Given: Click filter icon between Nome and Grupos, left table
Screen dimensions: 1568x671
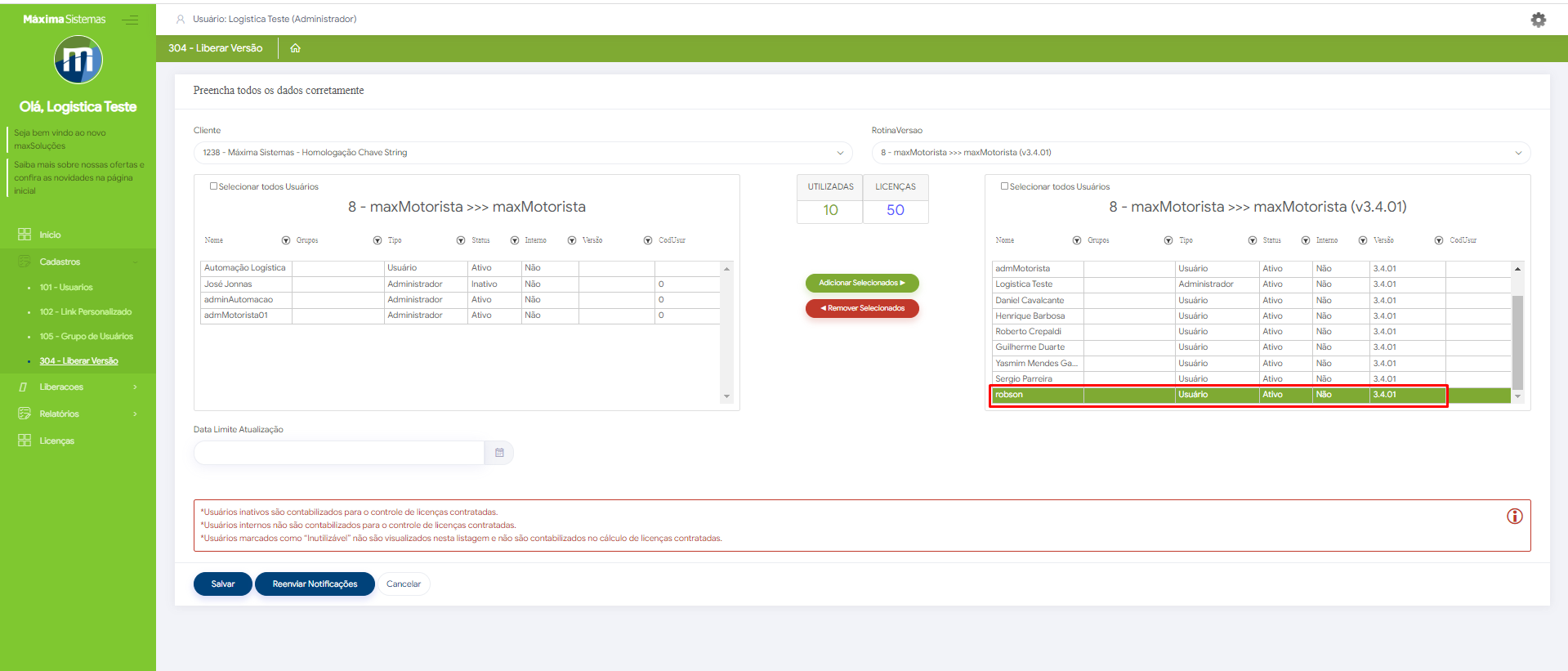Looking at the screenshot, I should pos(286,240).
